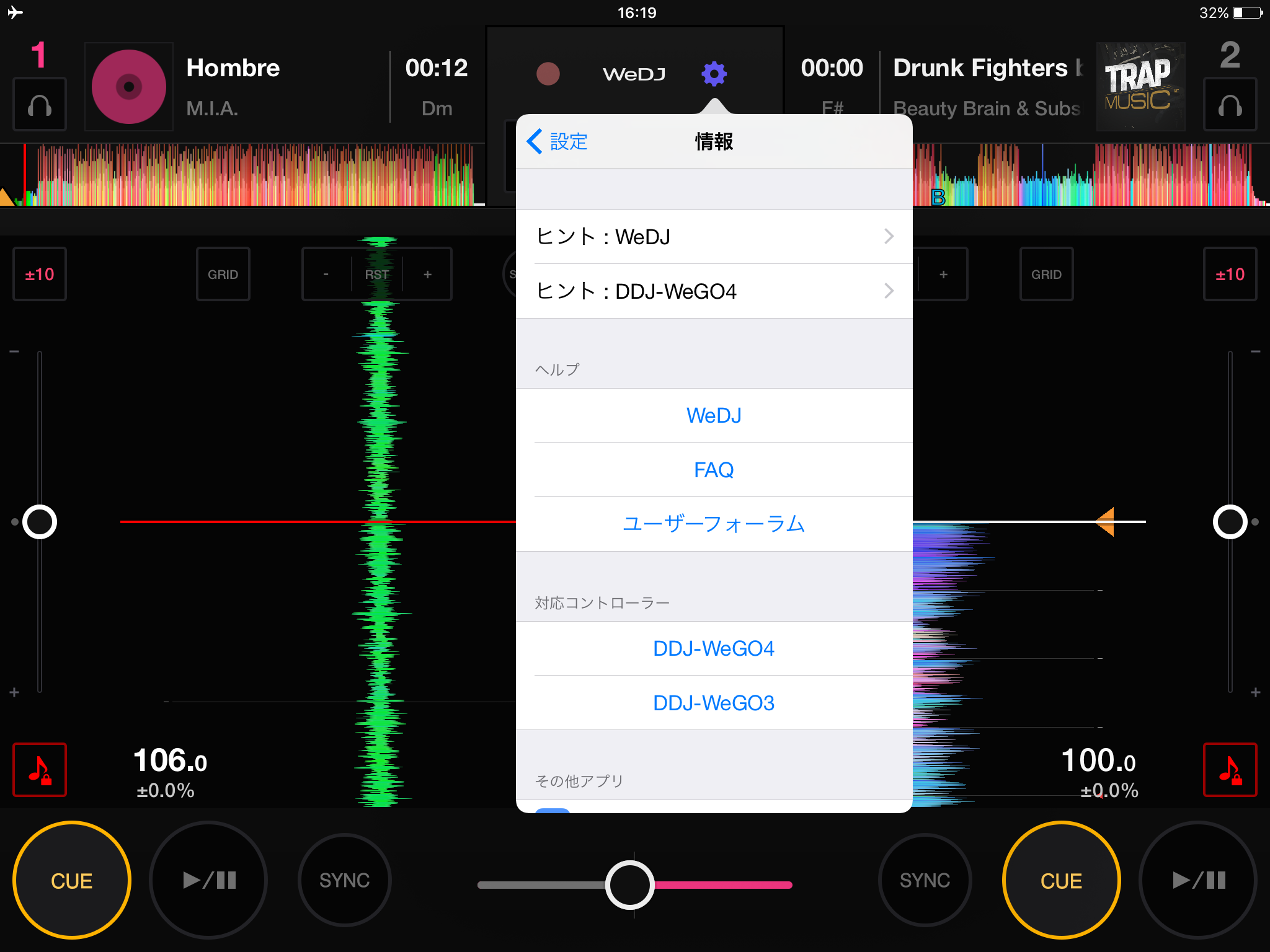Toggle deck 1 play/pause

[x=209, y=880]
